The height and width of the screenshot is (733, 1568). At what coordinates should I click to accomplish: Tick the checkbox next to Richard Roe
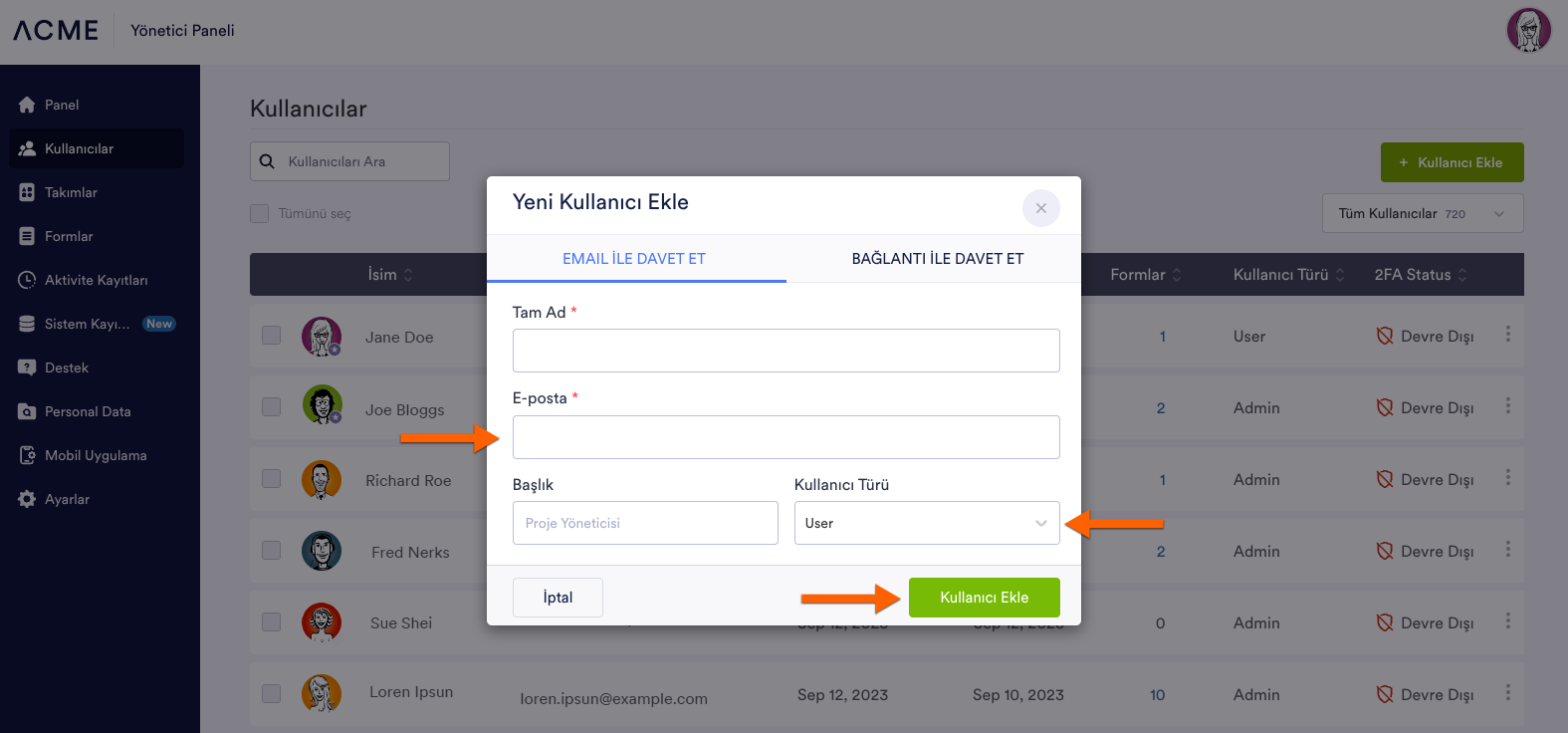(271, 479)
